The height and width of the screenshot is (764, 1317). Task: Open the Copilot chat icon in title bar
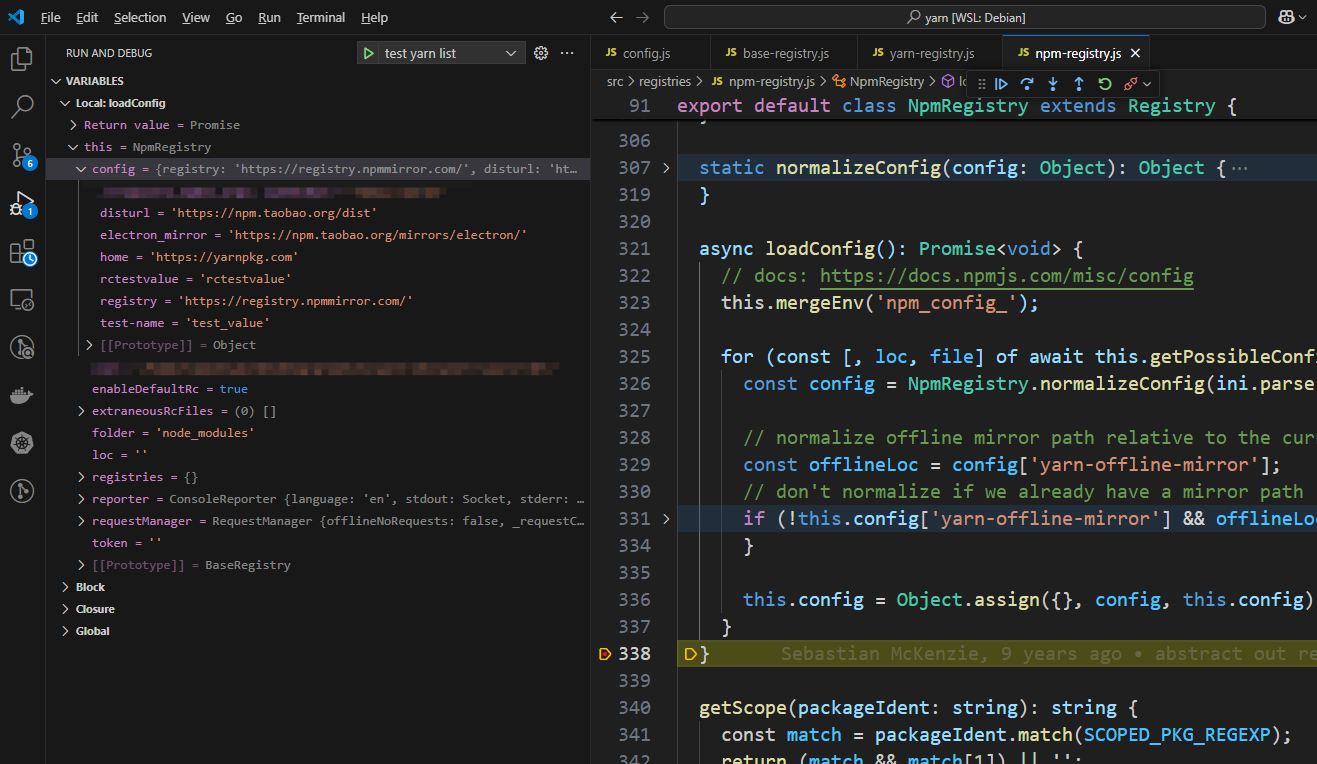[1287, 17]
